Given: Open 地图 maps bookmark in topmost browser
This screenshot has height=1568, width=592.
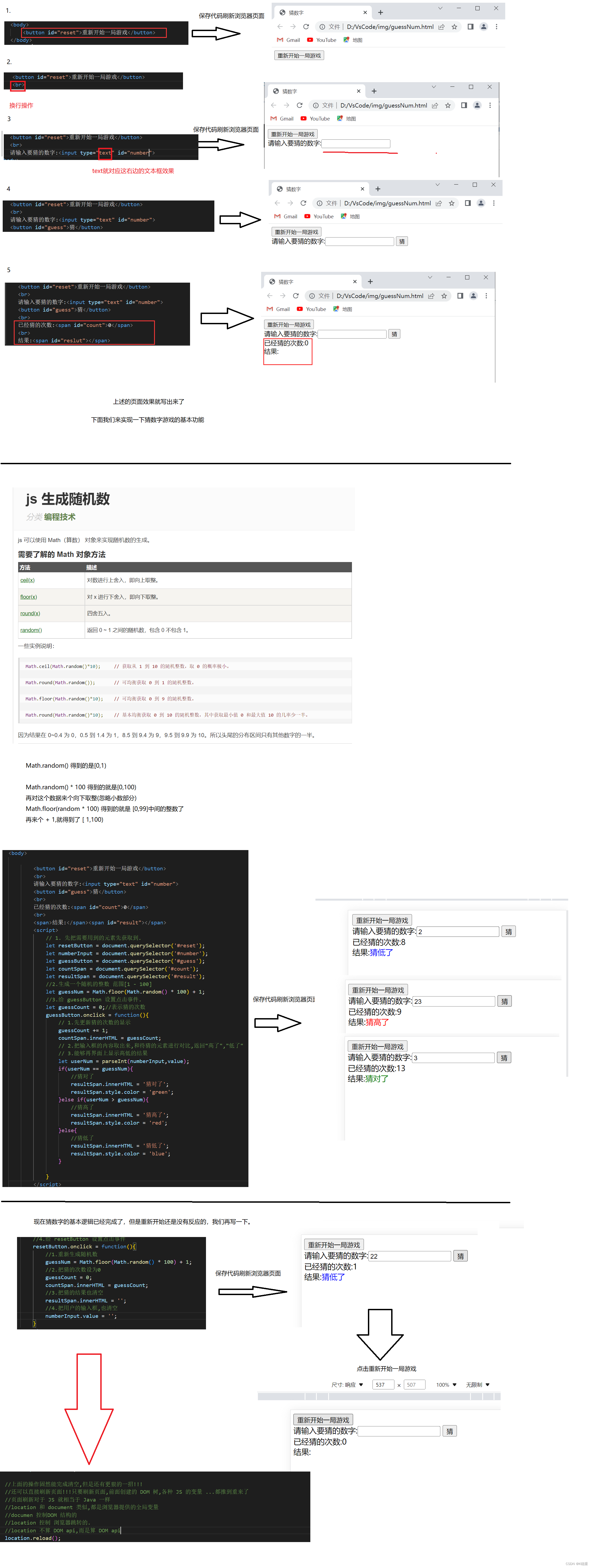Looking at the screenshot, I should pos(353,40).
